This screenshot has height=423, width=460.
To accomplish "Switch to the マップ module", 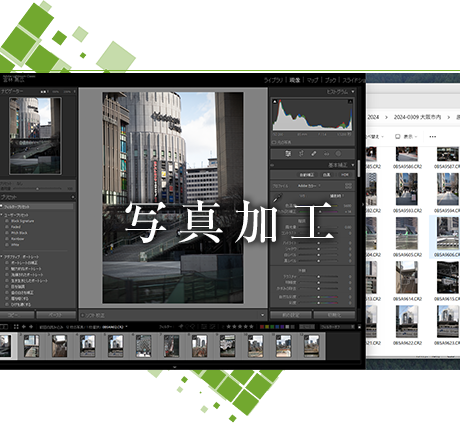I will point(313,80).
